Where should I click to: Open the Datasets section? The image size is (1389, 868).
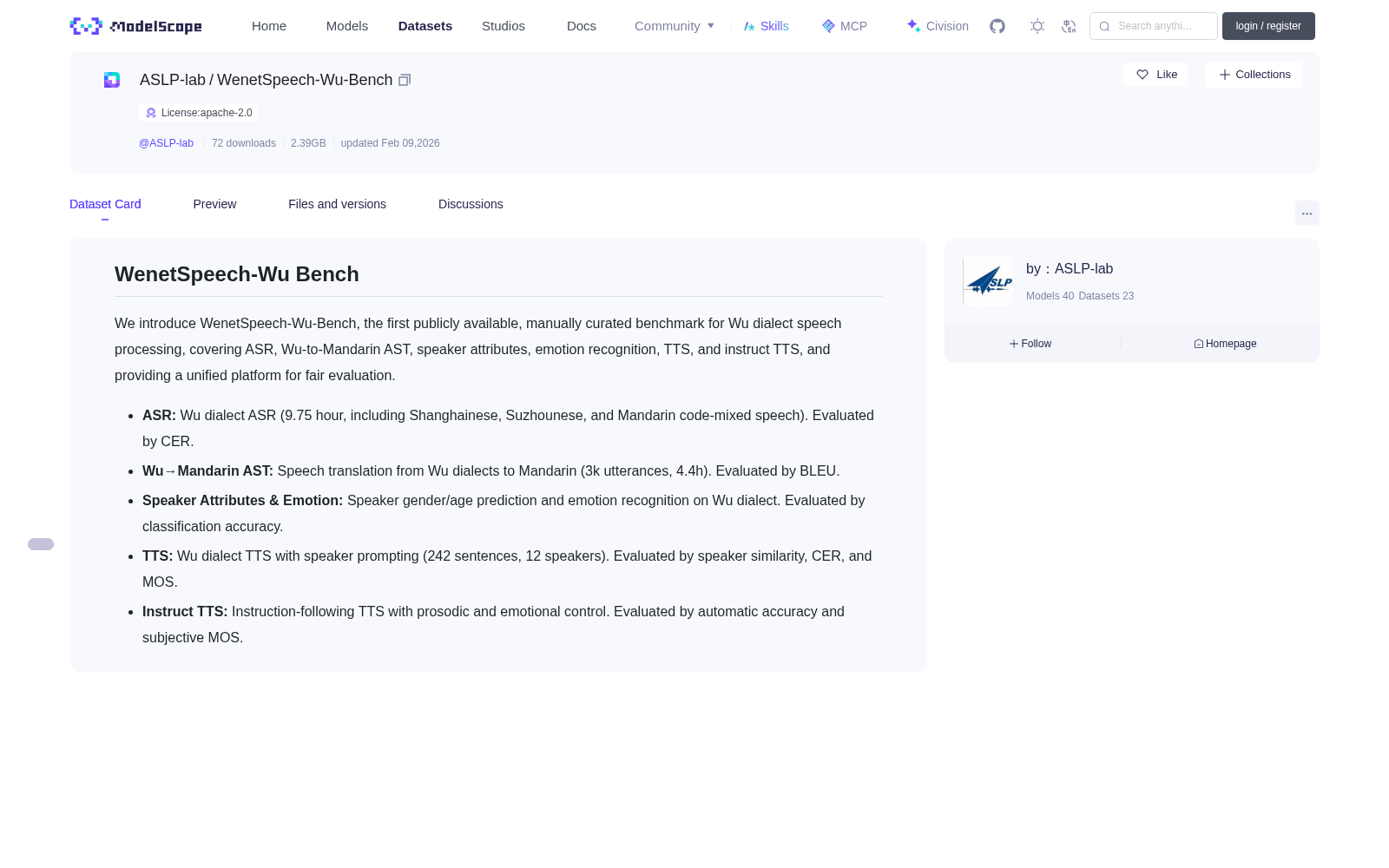point(425,26)
